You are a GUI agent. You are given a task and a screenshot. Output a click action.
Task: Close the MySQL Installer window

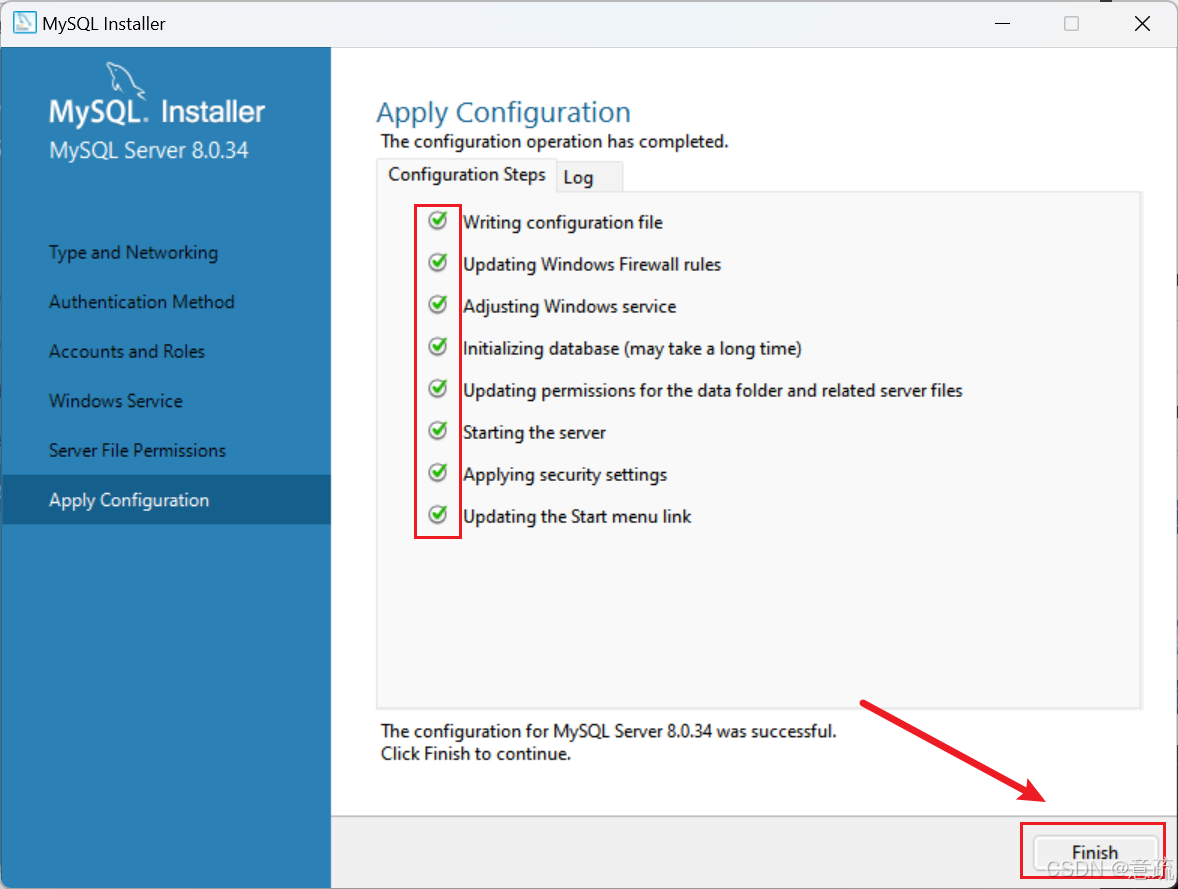pyautogui.click(x=1142, y=23)
